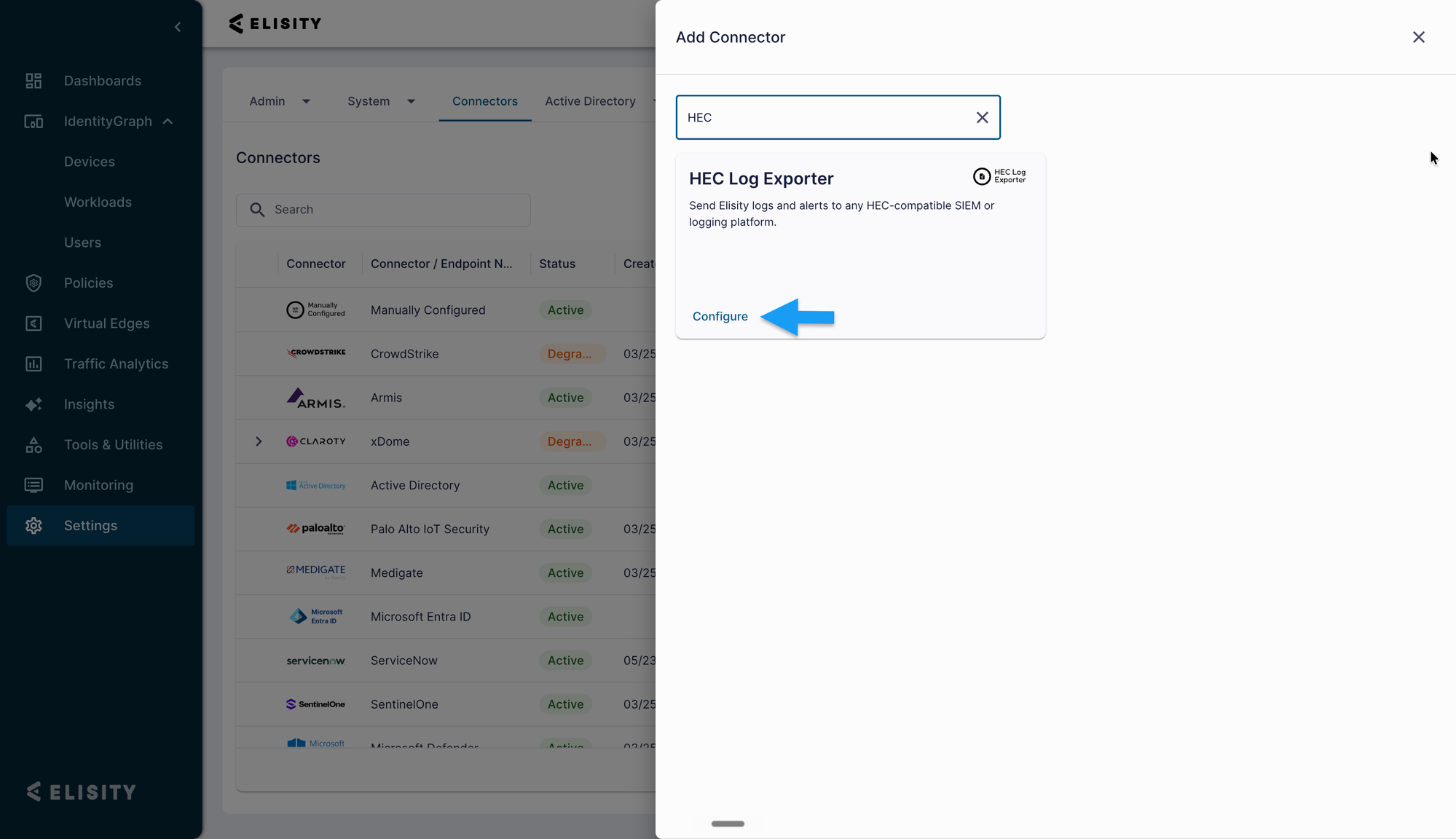Click the Elisity logo in the header

coord(275,23)
